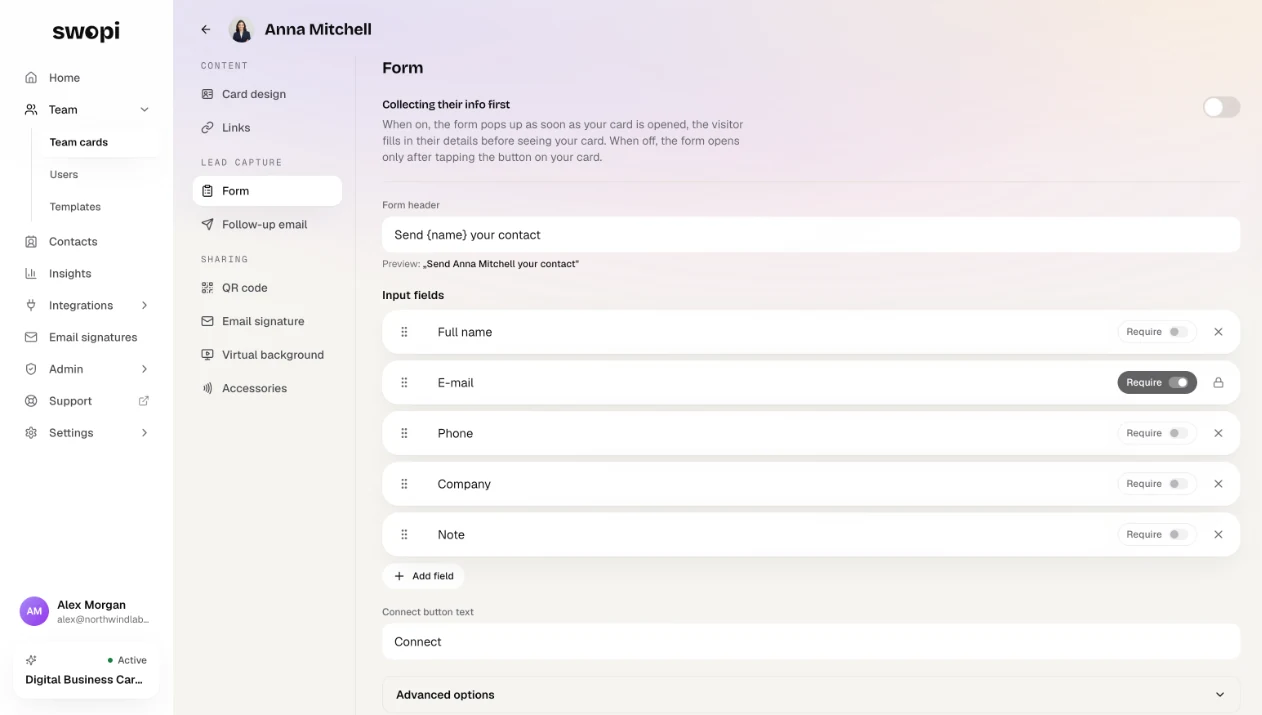
Task: Click the Virtual background monitor icon
Action: coord(207,355)
